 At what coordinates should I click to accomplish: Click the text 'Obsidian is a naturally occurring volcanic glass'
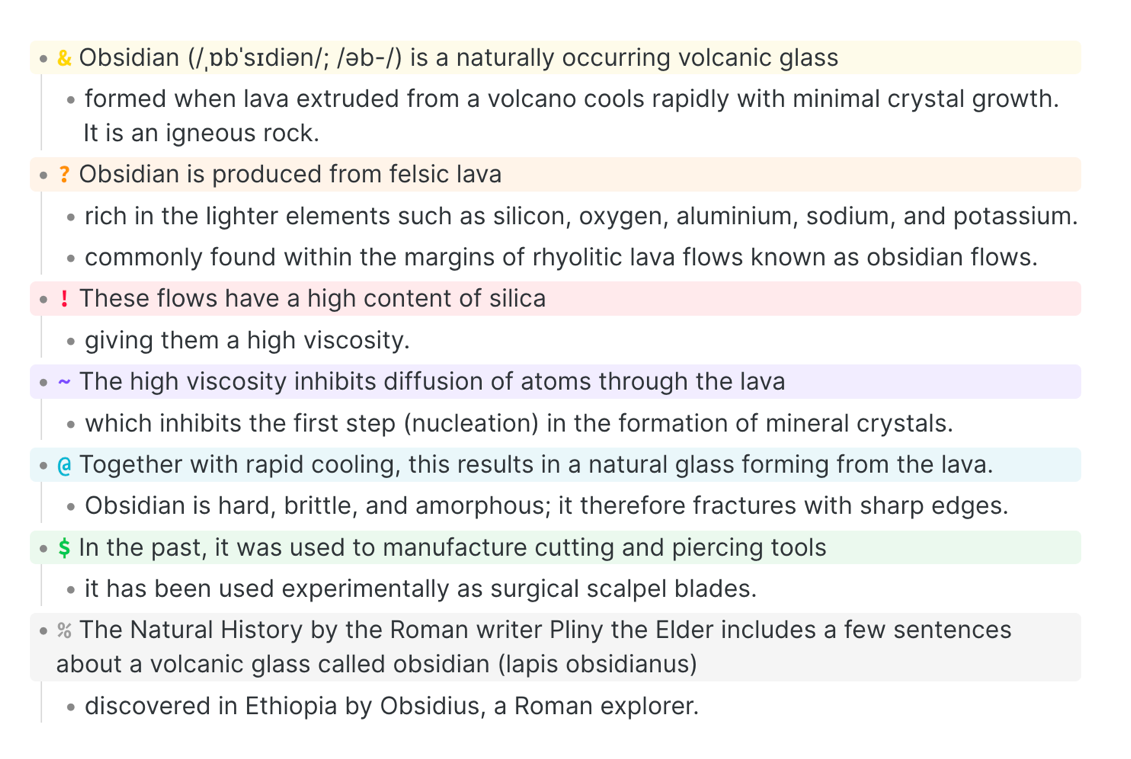(x=459, y=58)
